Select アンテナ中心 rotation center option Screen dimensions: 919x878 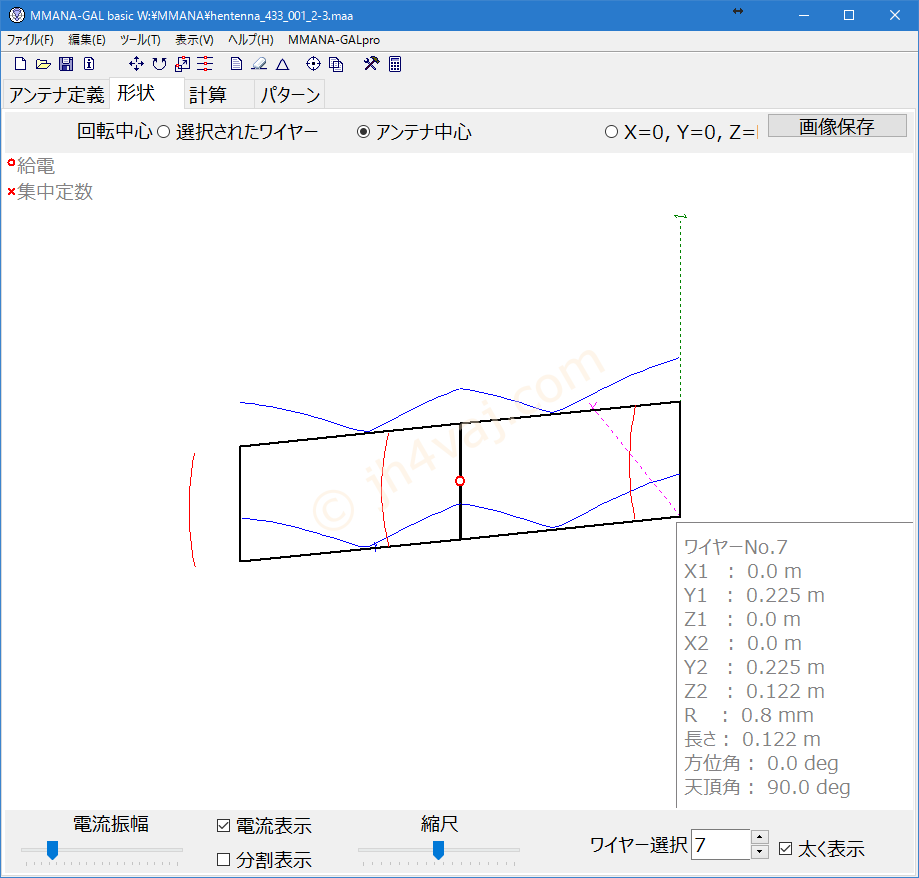point(414,132)
